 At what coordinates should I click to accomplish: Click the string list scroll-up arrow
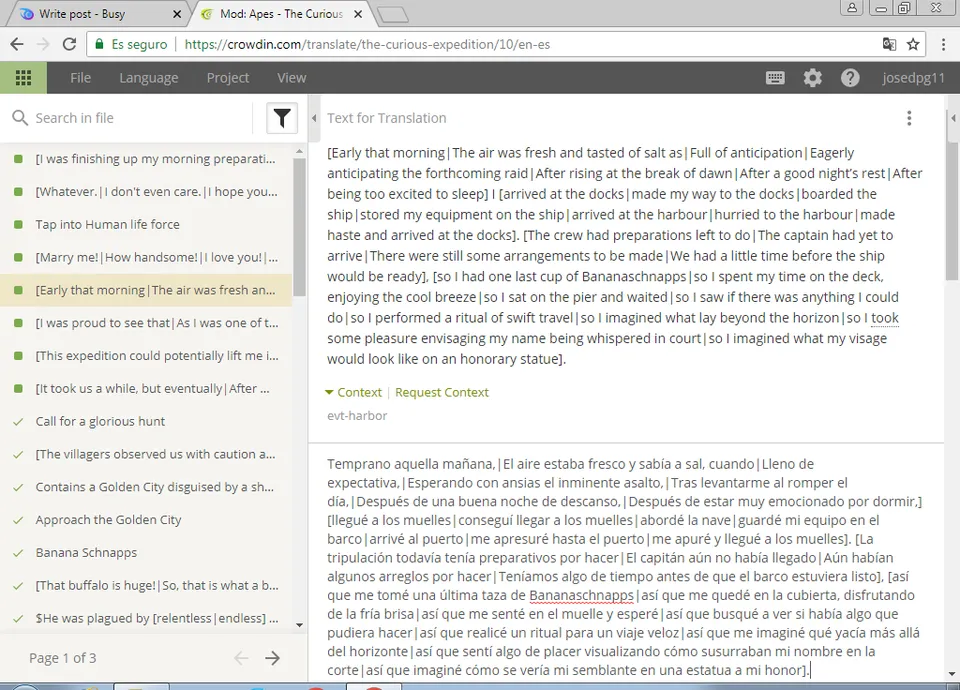(299, 151)
